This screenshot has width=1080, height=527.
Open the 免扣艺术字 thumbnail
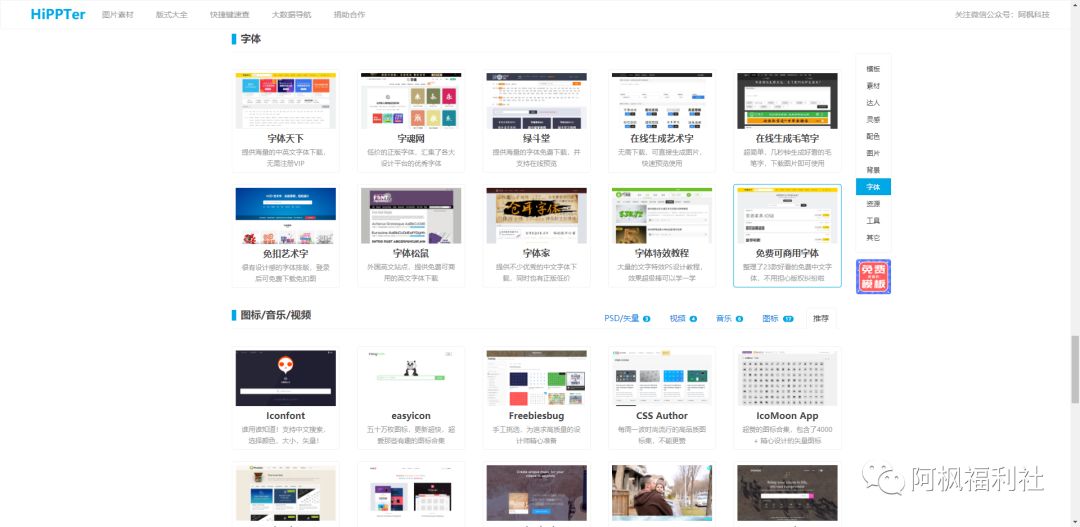pyautogui.click(x=286, y=216)
